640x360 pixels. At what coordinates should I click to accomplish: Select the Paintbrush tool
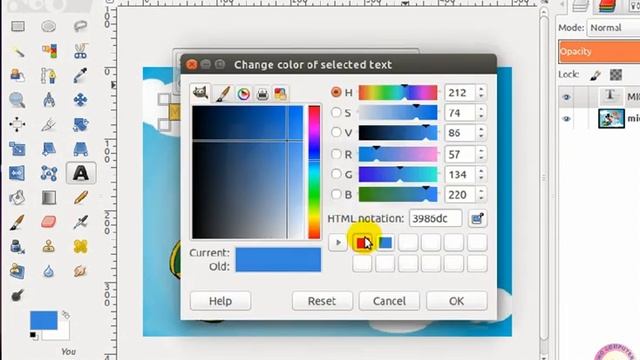pyautogui.click(x=18, y=222)
